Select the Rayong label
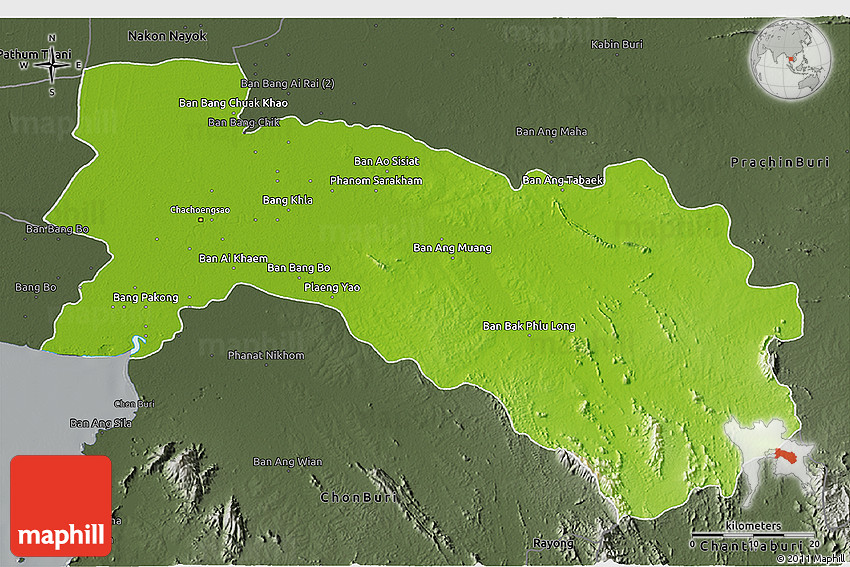Image resolution: width=850 pixels, height=567 pixels. 553,543
